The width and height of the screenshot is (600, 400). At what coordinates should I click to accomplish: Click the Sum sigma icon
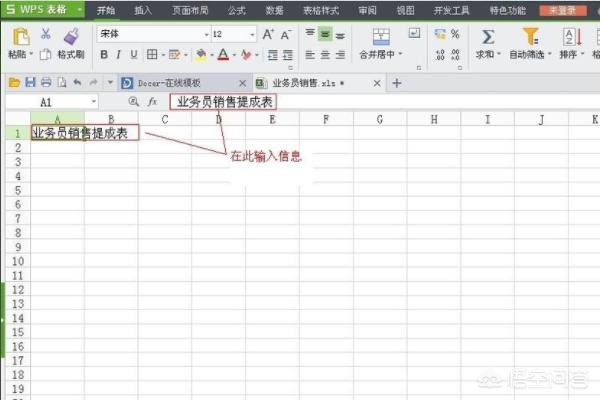point(488,38)
